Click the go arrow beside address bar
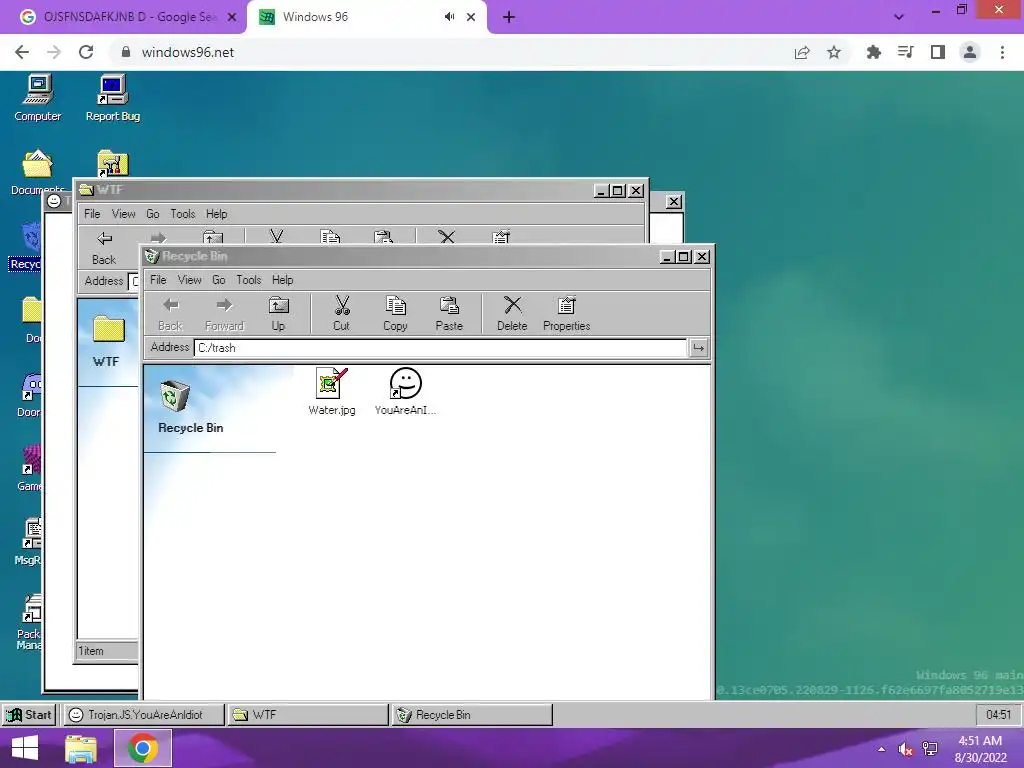Viewport: 1024px width, 768px height. coord(698,347)
